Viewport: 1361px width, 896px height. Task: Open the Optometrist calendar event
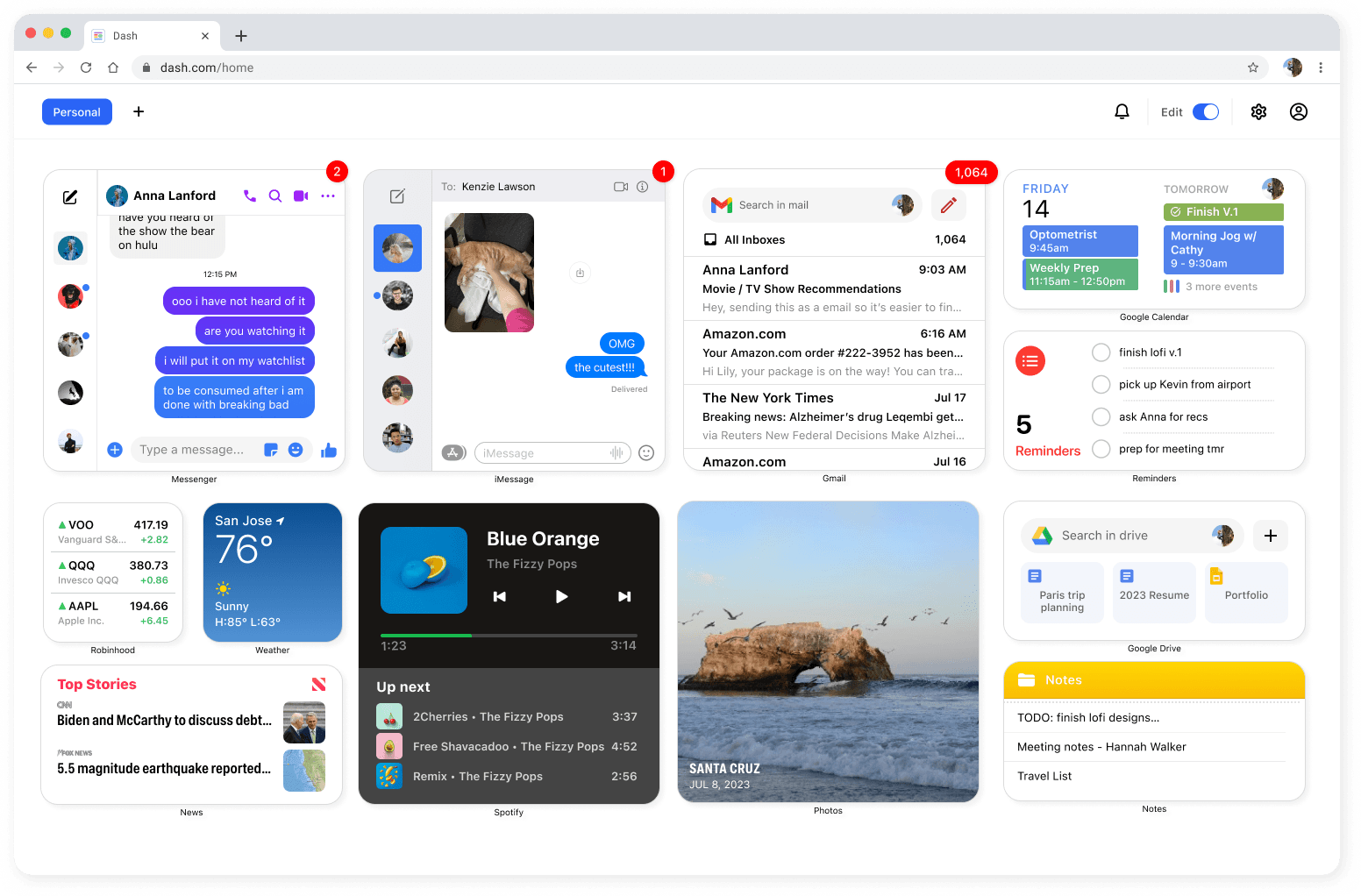point(1080,241)
